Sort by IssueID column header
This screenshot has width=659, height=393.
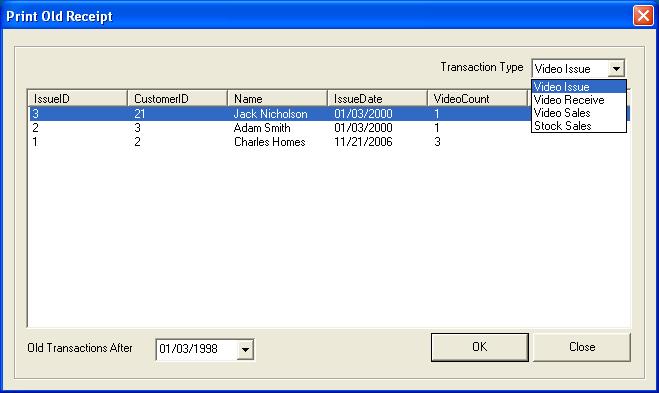[x=77, y=98]
